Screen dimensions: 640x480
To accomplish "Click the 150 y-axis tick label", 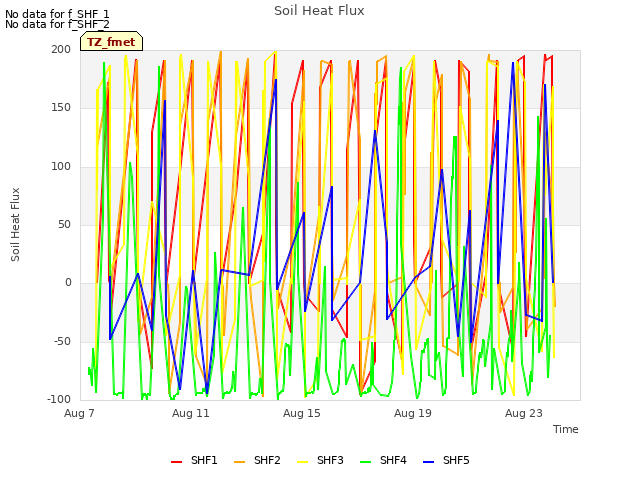I will [61, 108].
